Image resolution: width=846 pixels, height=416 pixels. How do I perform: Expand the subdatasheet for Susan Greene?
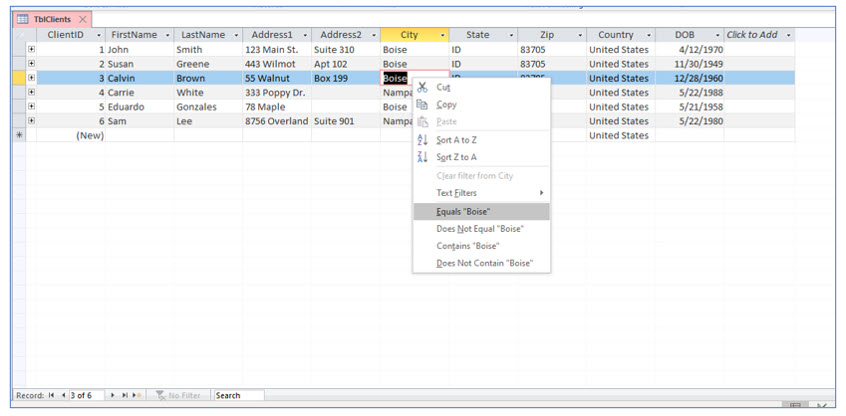[x=31, y=64]
